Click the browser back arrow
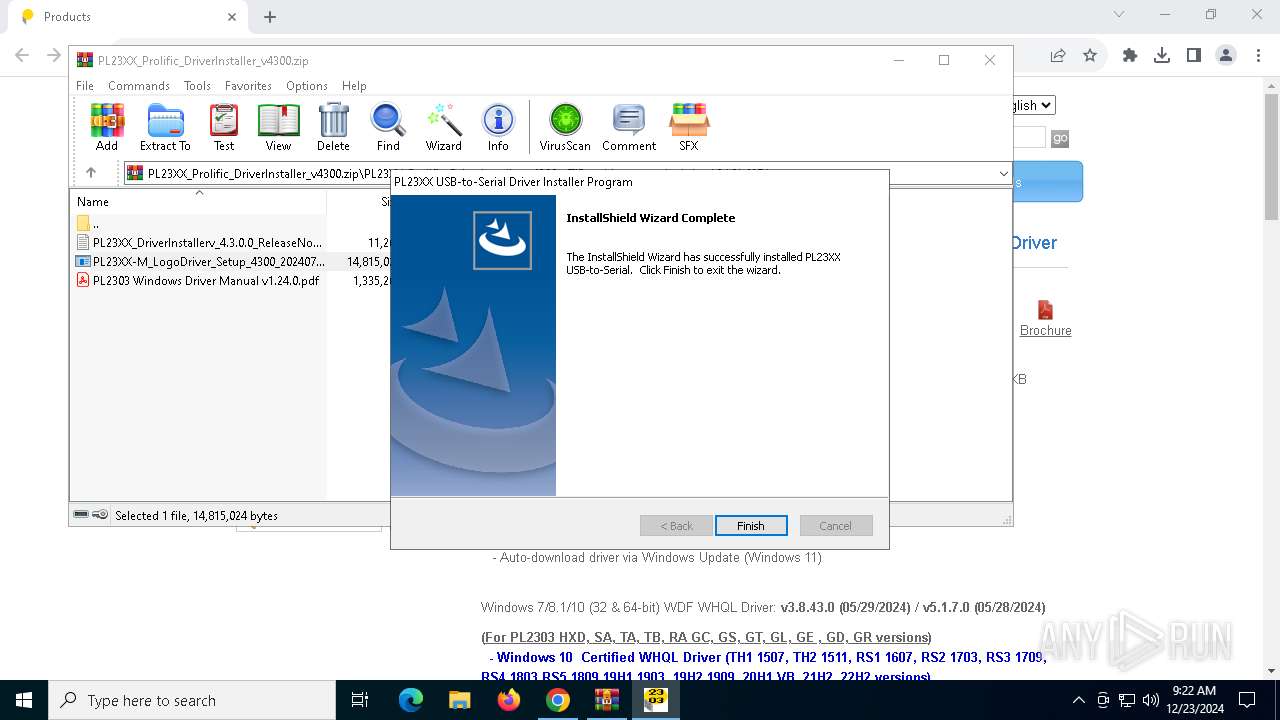The image size is (1280, 720). point(22,56)
